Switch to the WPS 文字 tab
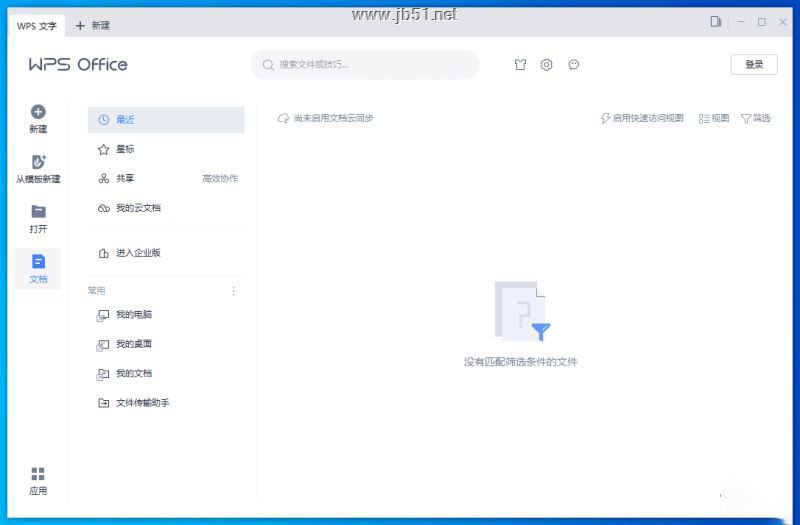800x525 pixels. [x=37, y=26]
